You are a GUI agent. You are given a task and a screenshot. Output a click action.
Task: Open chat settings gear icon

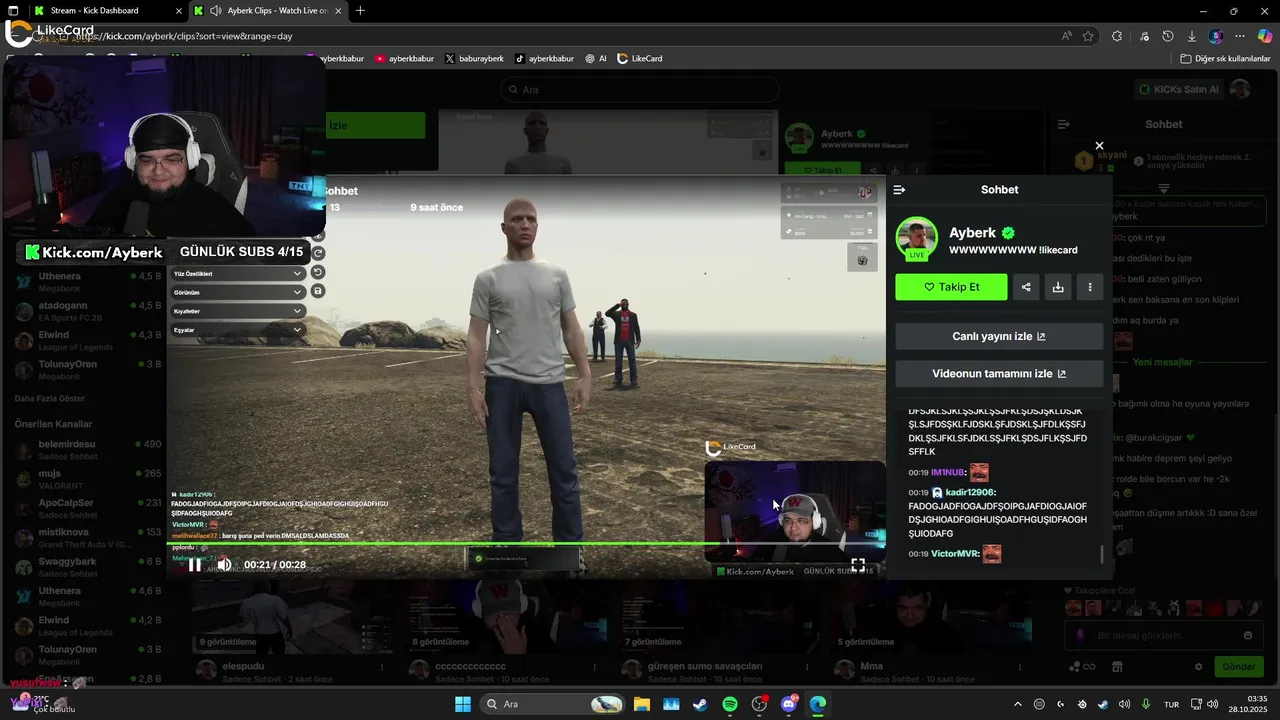tap(1199, 667)
